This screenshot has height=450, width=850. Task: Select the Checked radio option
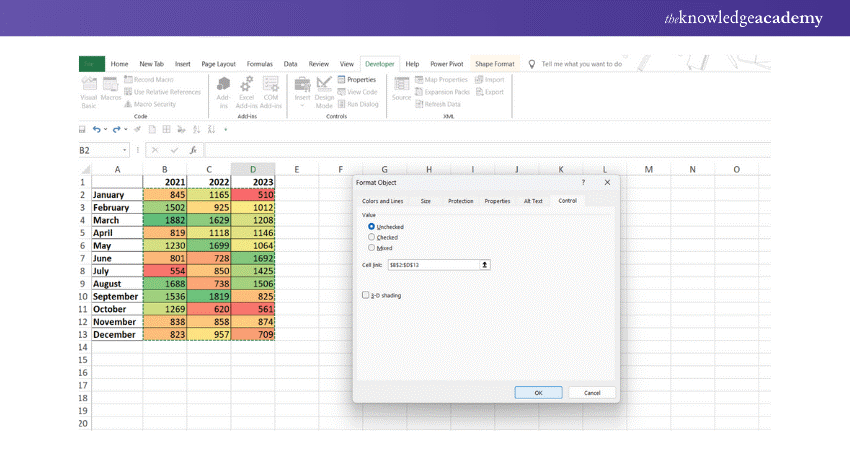click(x=372, y=237)
